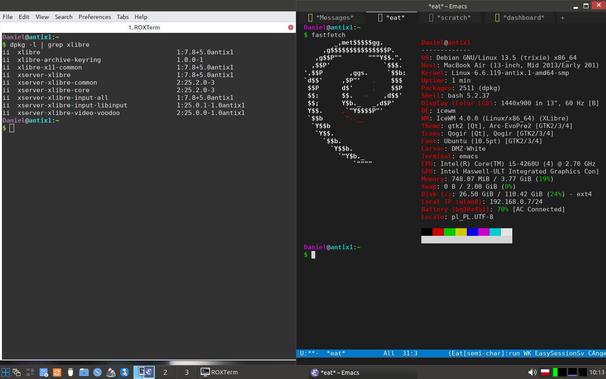Switch to workspace 2
Image resolution: width=606 pixels, height=379 pixels.
(x=165, y=372)
